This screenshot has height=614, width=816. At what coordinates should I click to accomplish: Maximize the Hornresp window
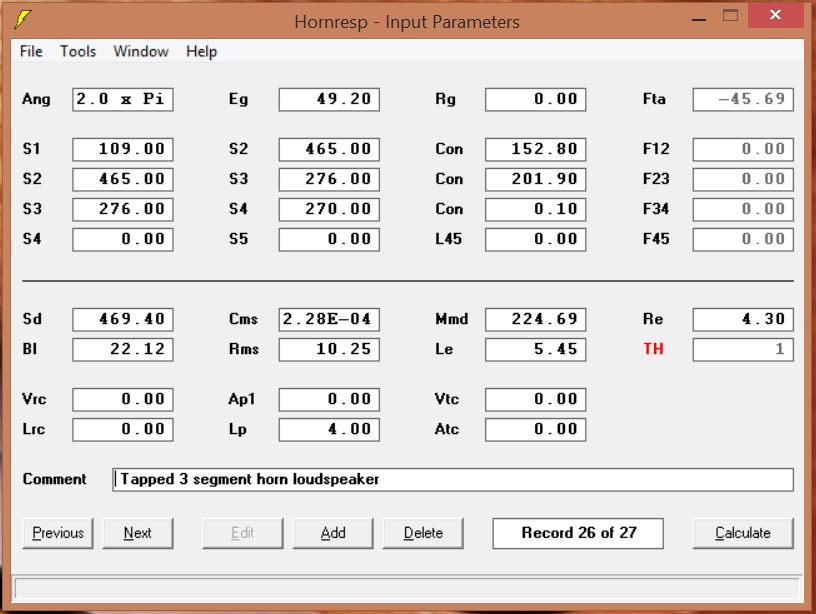tap(730, 16)
